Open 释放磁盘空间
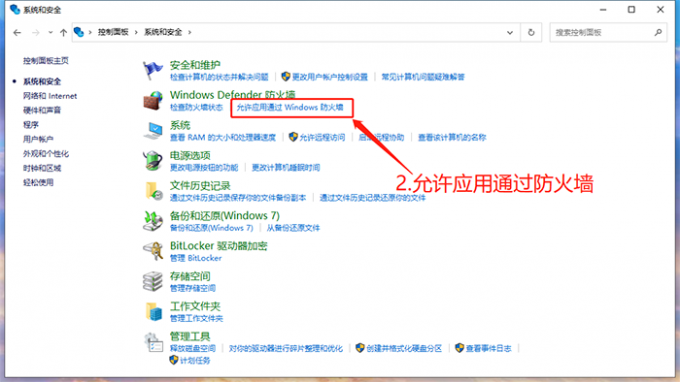The width and height of the screenshot is (680, 382). 193,349
